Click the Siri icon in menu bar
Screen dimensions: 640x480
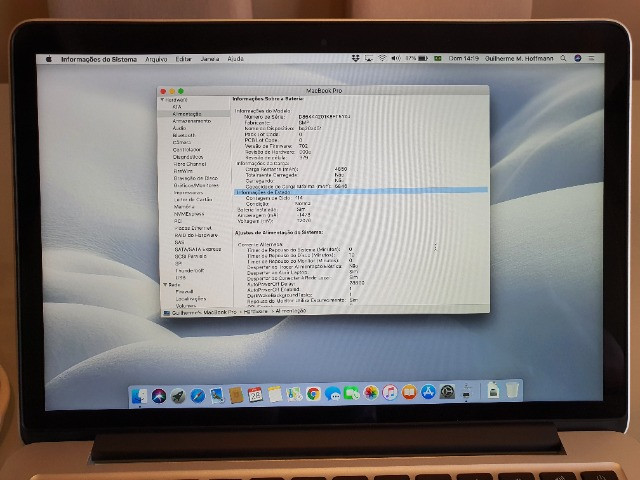coord(578,58)
